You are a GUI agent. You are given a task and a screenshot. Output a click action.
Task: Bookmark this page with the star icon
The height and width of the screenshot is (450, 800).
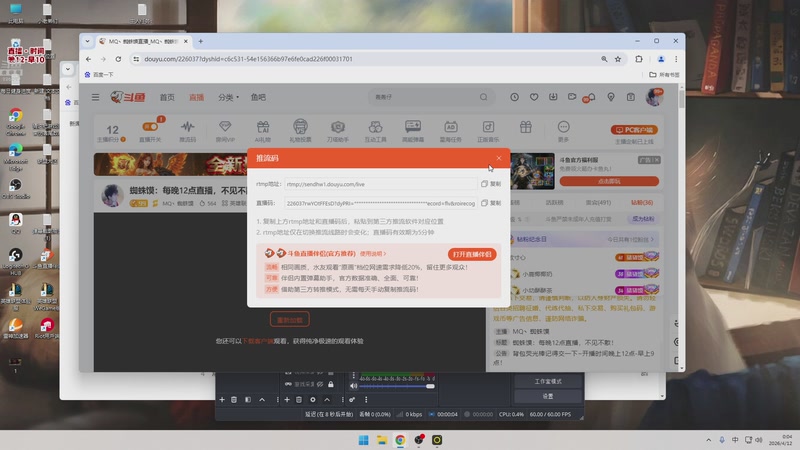click(618, 59)
